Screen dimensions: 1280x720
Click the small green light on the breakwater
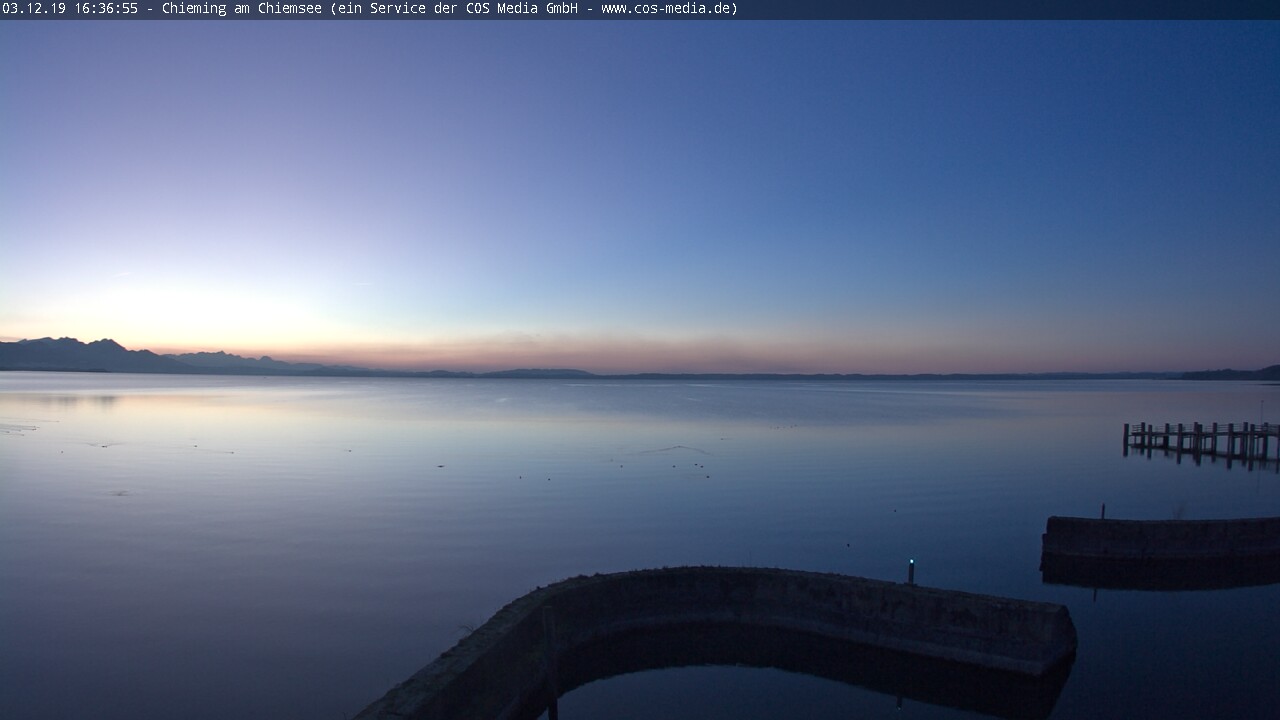tap(911, 564)
